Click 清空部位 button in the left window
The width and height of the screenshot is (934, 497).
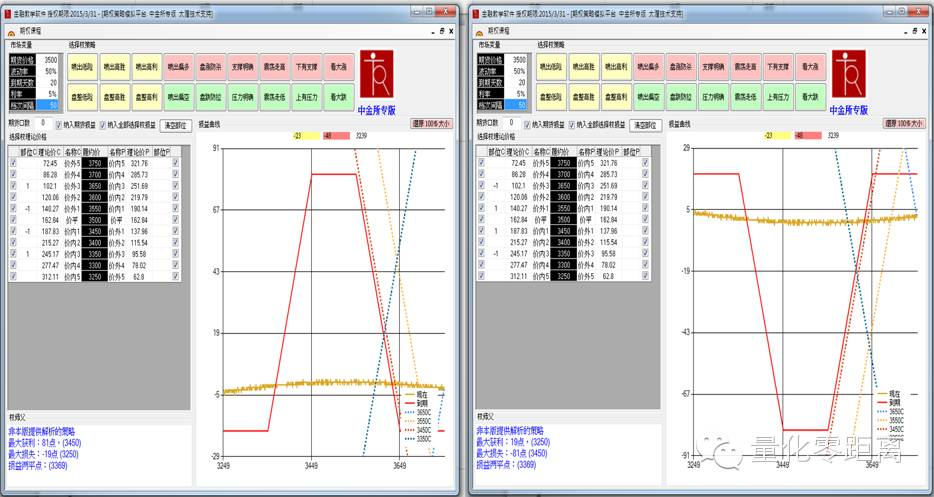tap(176, 126)
